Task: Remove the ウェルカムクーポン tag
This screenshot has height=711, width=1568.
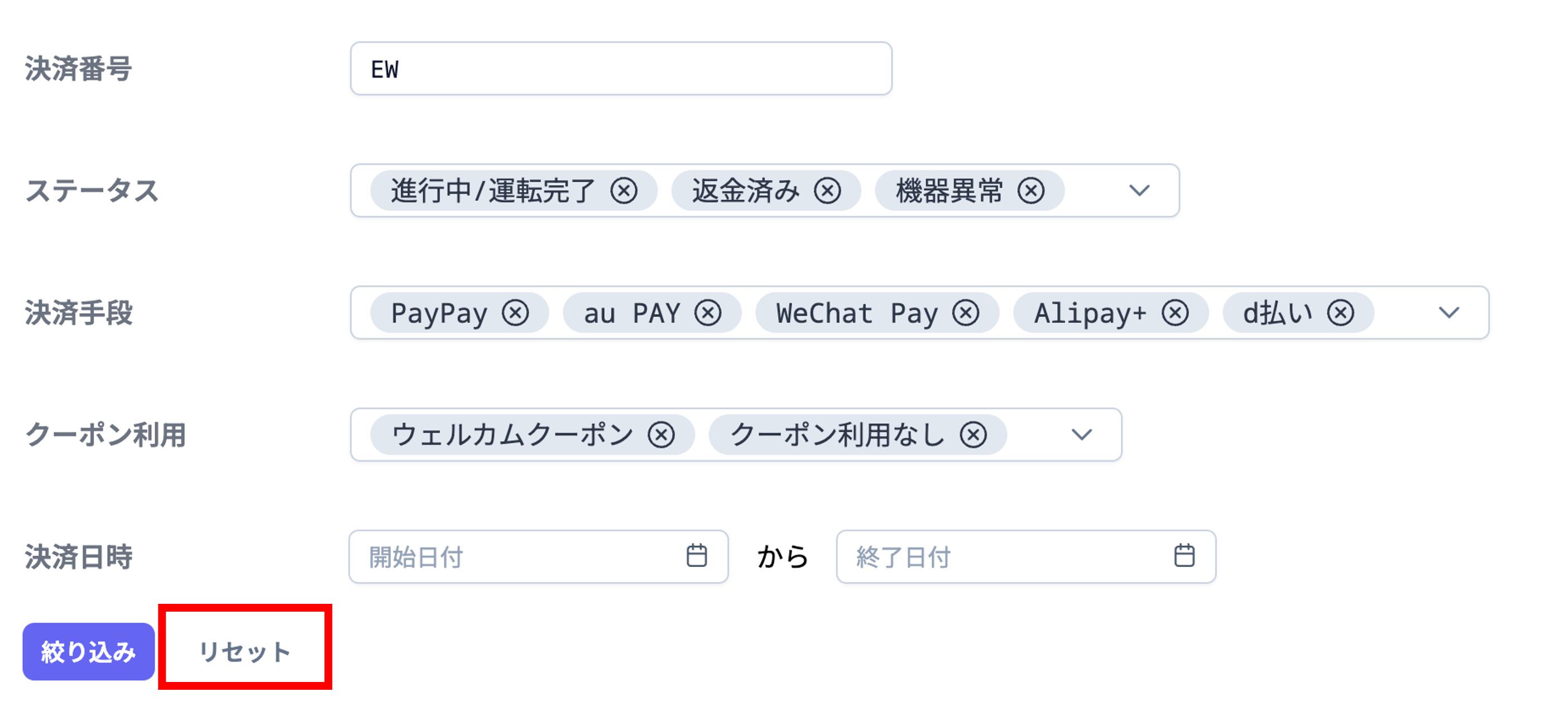Action: click(661, 435)
